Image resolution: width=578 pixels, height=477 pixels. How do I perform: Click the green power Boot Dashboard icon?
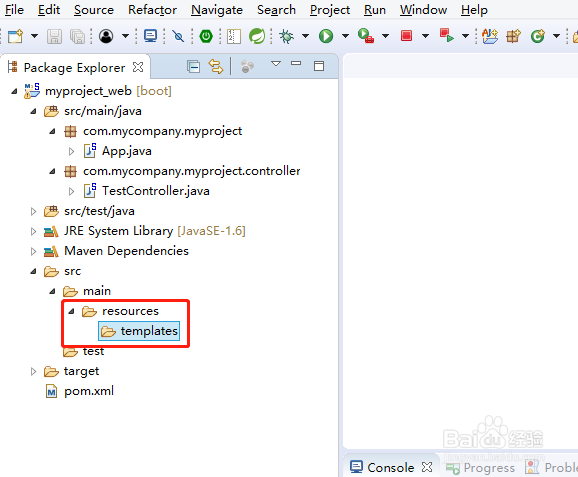pos(206,36)
